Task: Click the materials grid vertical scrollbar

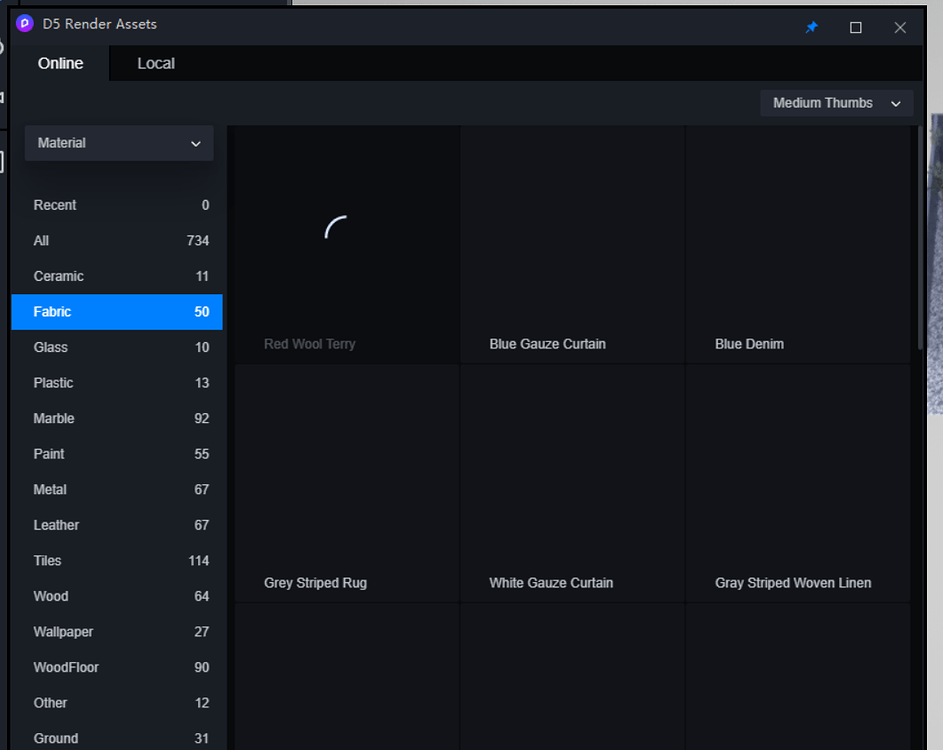Action: pyautogui.click(x=920, y=238)
